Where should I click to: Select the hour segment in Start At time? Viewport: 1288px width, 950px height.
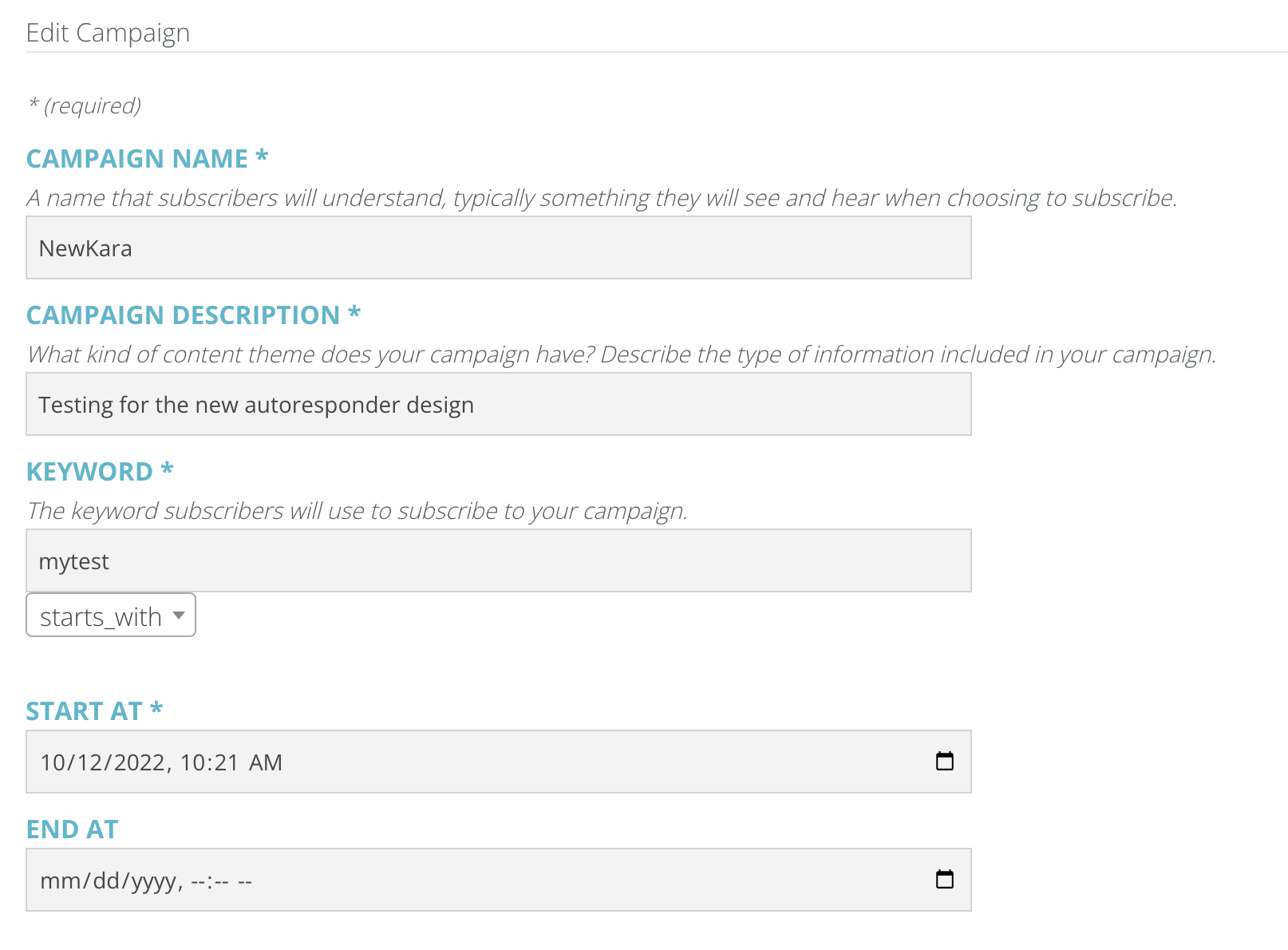[192, 763]
